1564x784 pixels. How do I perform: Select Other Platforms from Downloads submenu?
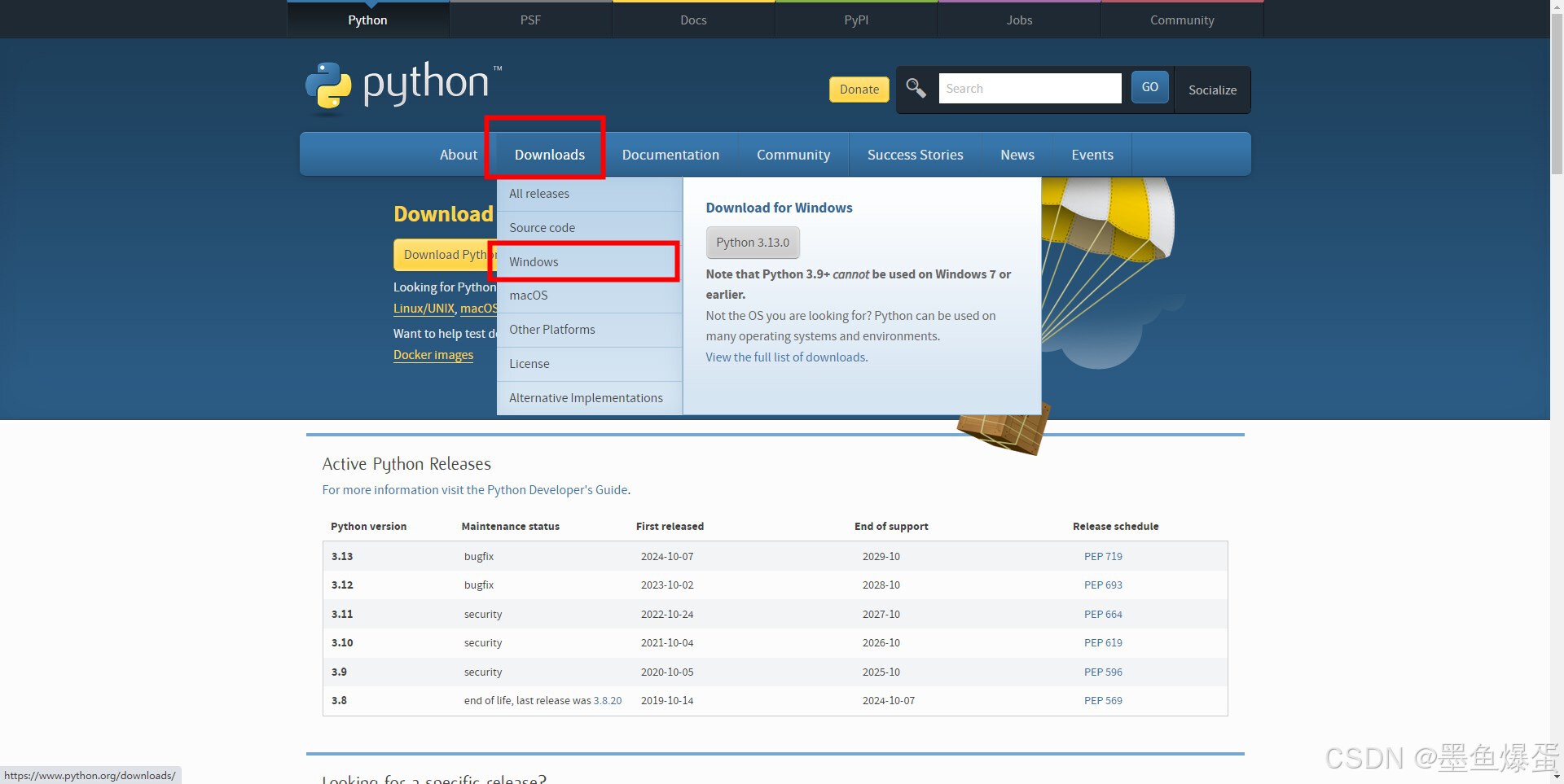pos(590,330)
